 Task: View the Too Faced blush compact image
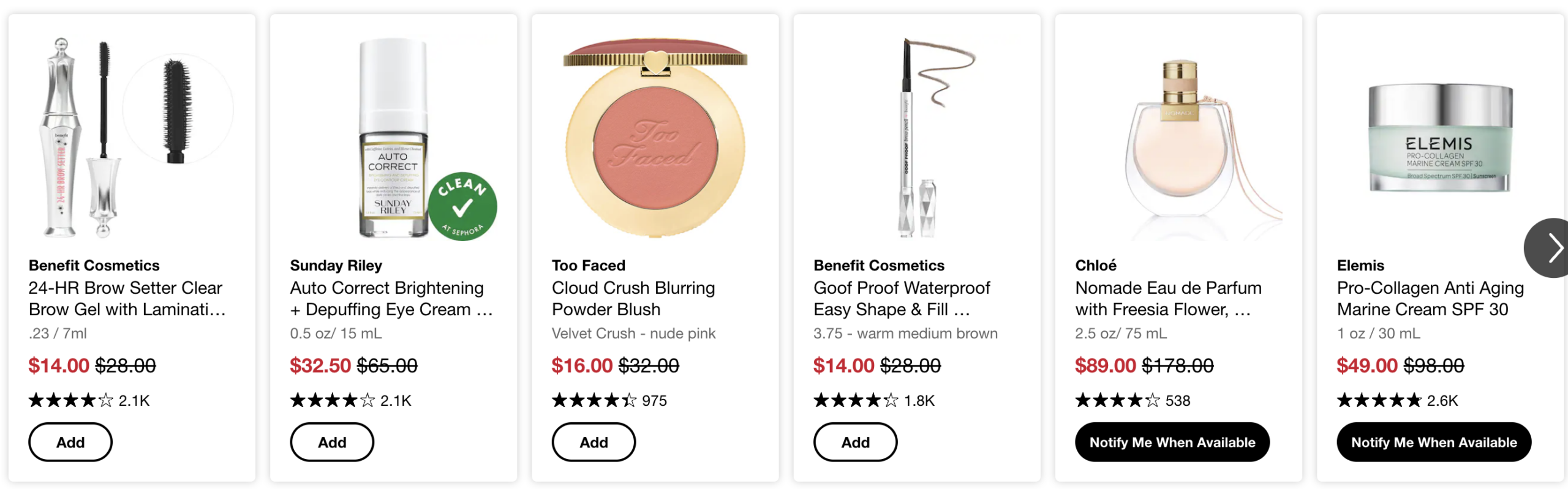(x=655, y=138)
